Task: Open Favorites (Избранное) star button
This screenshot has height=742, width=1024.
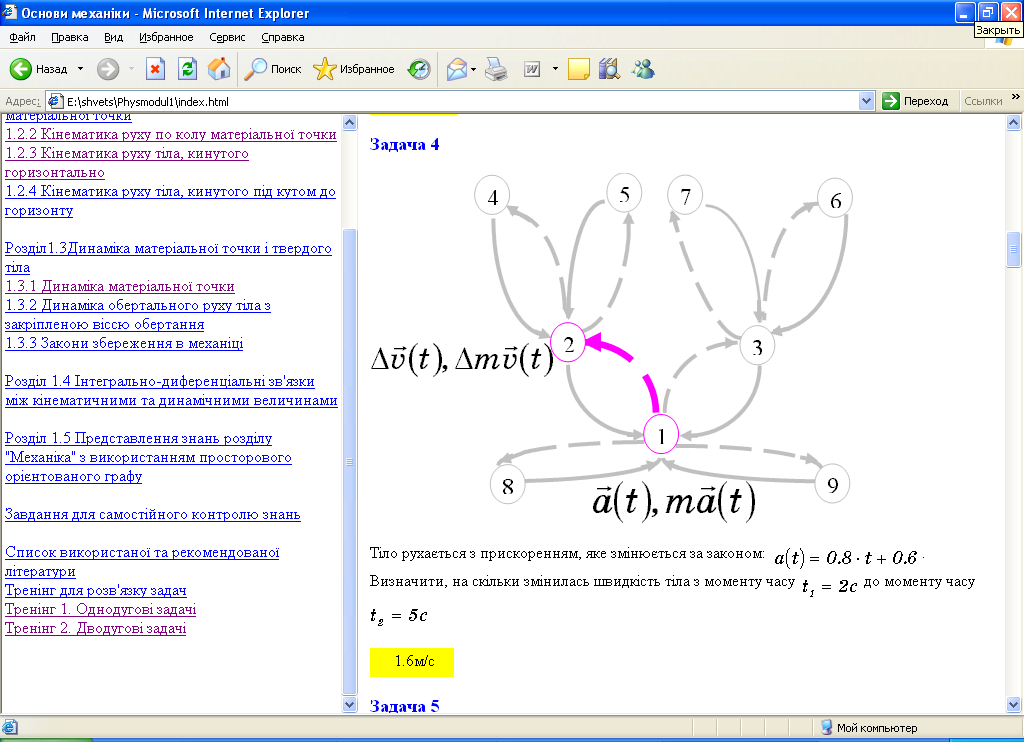Action: (354, 69)
